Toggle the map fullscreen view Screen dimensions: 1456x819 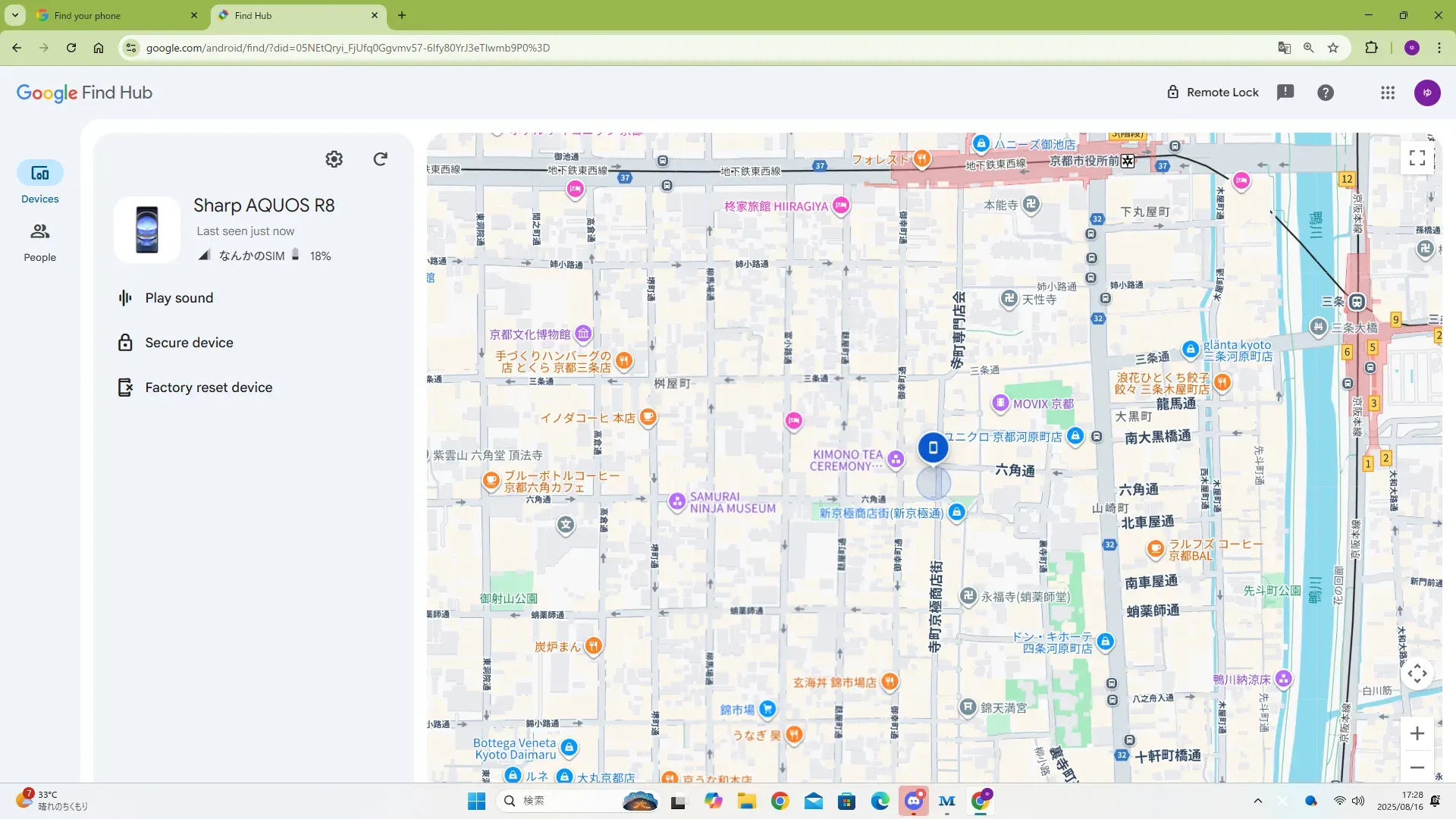1417,158
